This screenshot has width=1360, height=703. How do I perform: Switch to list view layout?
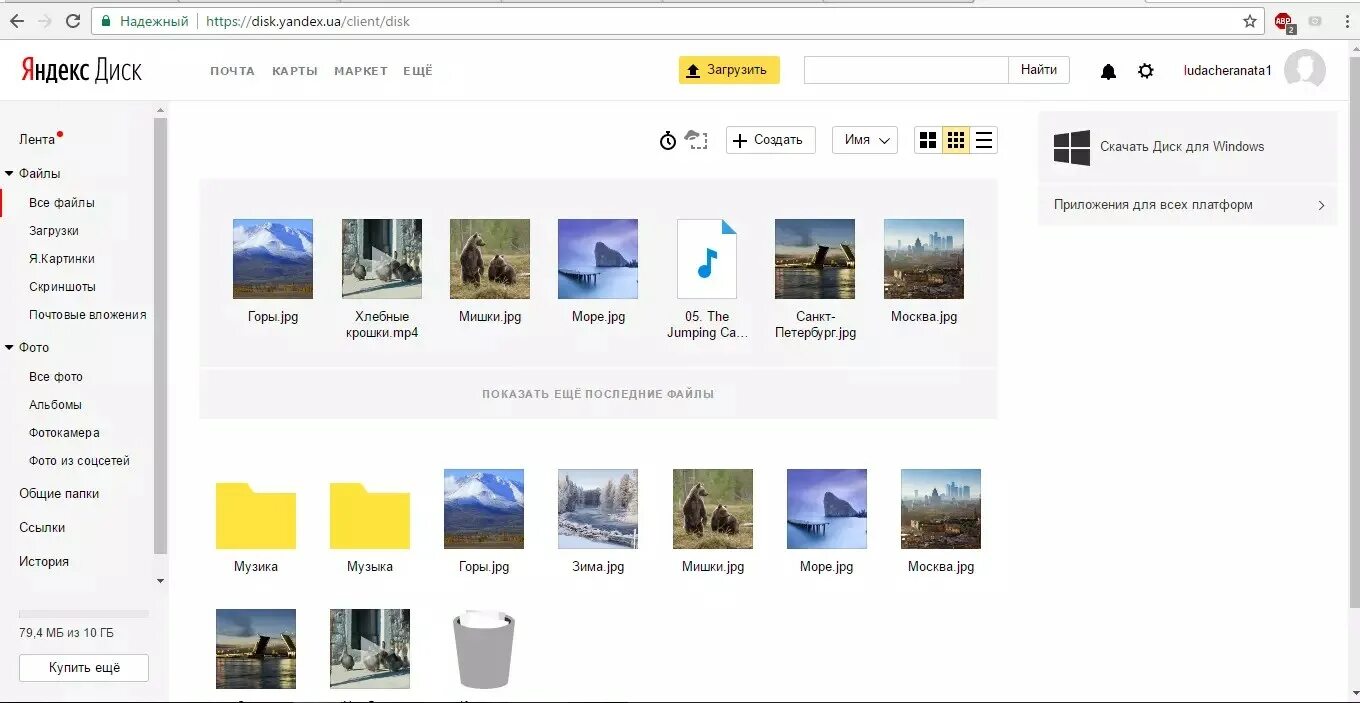(x=983, y=140)
